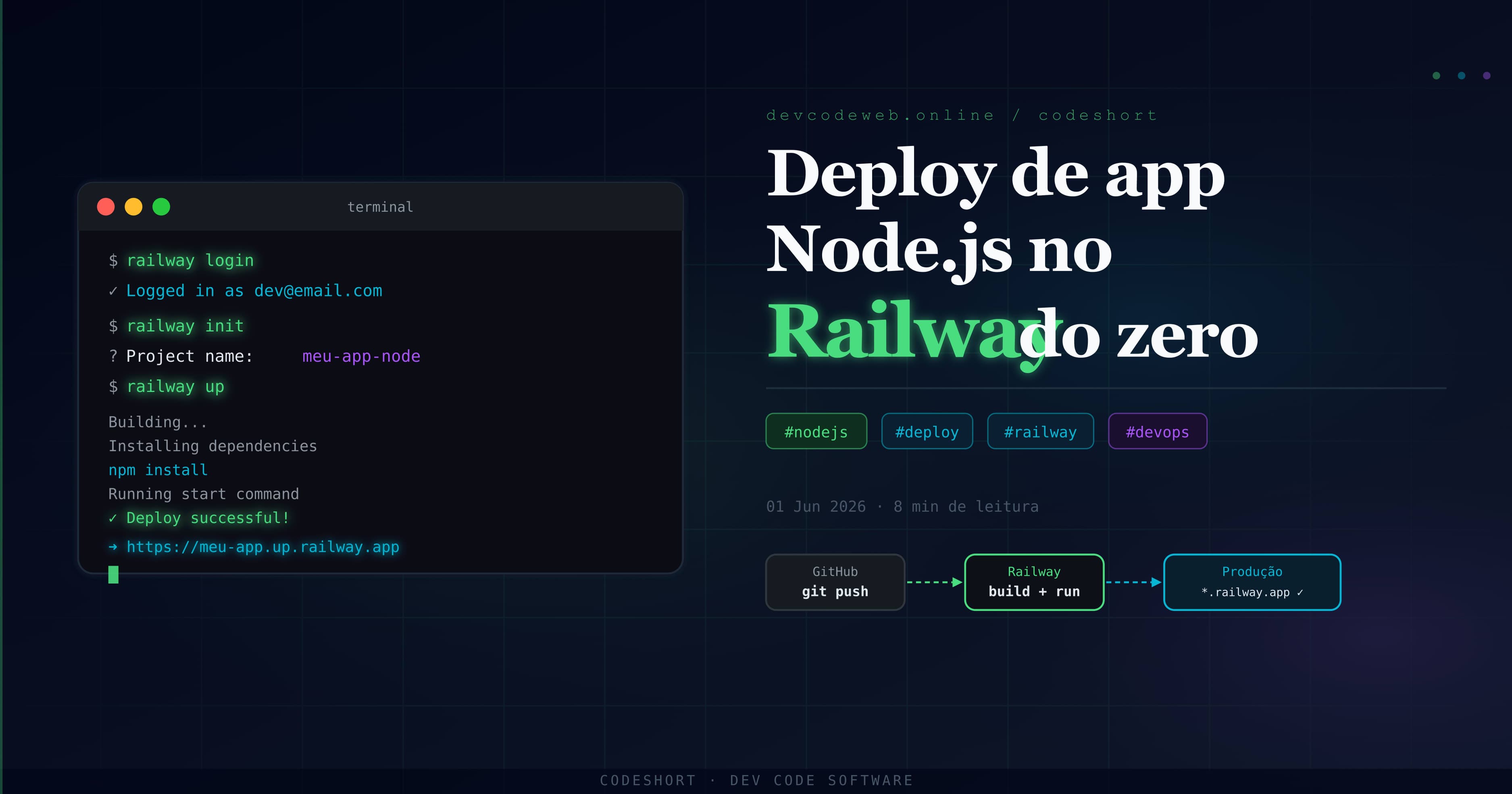Click the yellow minimize dot on terminal

[133, 206]
